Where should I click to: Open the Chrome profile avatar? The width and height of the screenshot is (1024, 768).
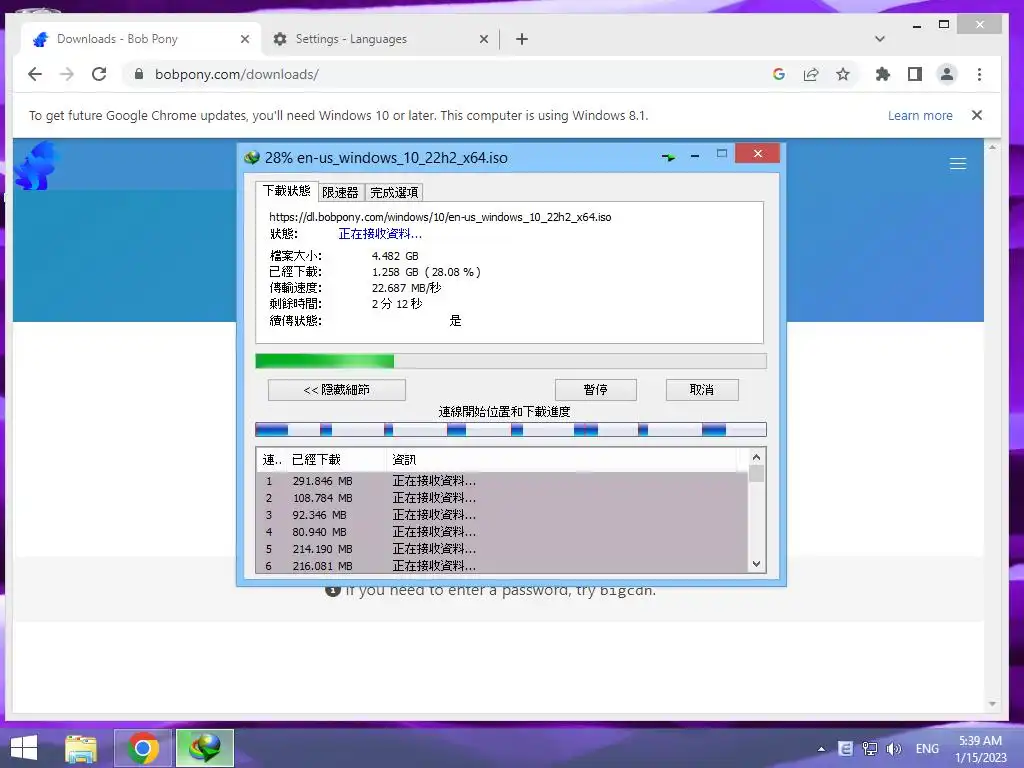[x=946, y=74]
